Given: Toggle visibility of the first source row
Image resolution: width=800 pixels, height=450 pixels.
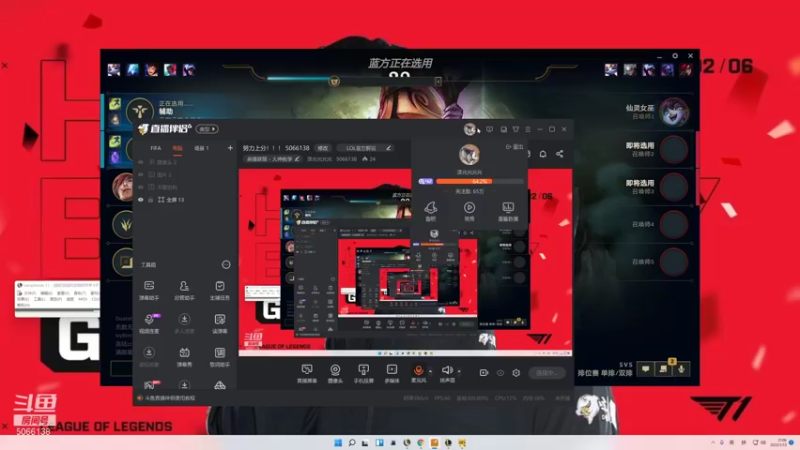Looking at the screenshot, I should (141, 162).
